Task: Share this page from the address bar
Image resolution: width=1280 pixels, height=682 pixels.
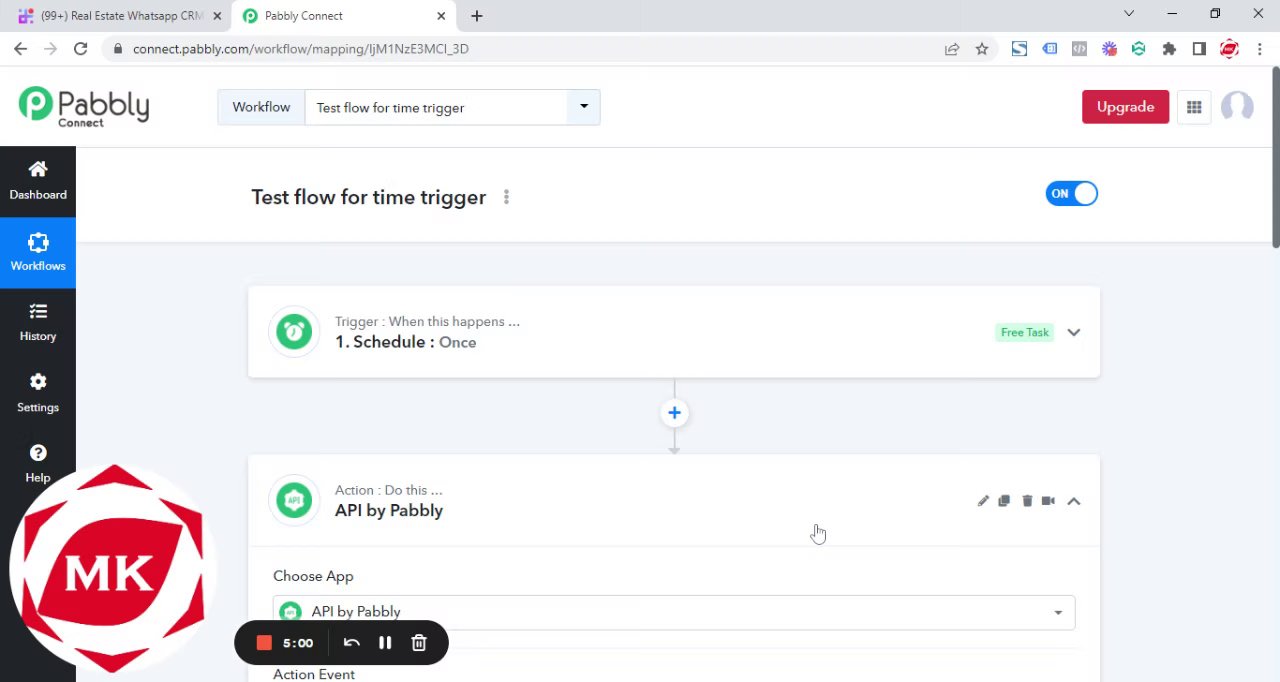Action: click(x=952, y=49)
